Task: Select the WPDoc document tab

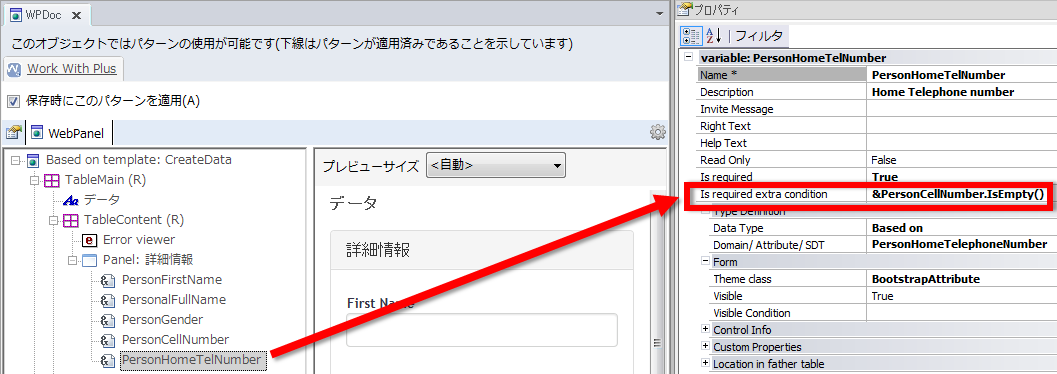Action: click(x=47, y=14)
